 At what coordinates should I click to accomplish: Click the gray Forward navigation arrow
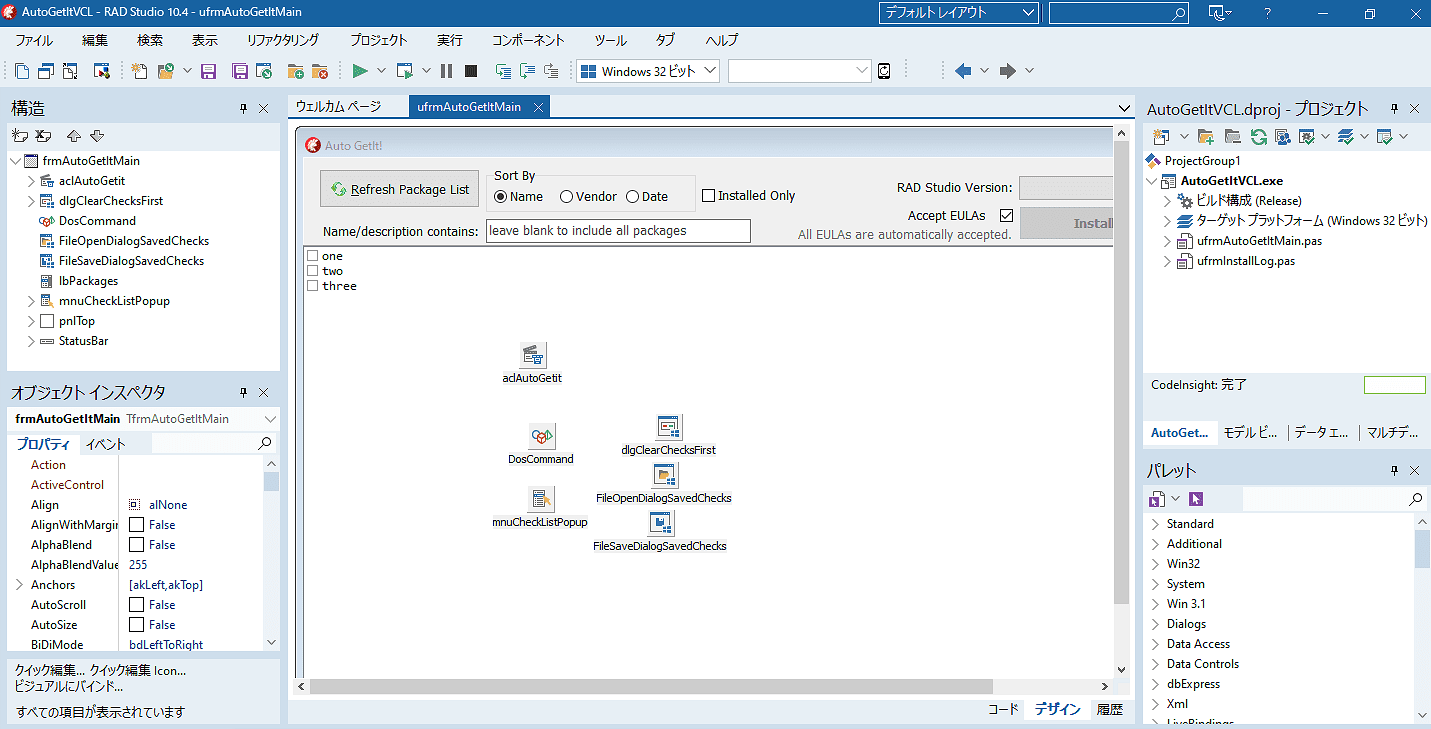pyautogui.click(x=1008, y=71)
